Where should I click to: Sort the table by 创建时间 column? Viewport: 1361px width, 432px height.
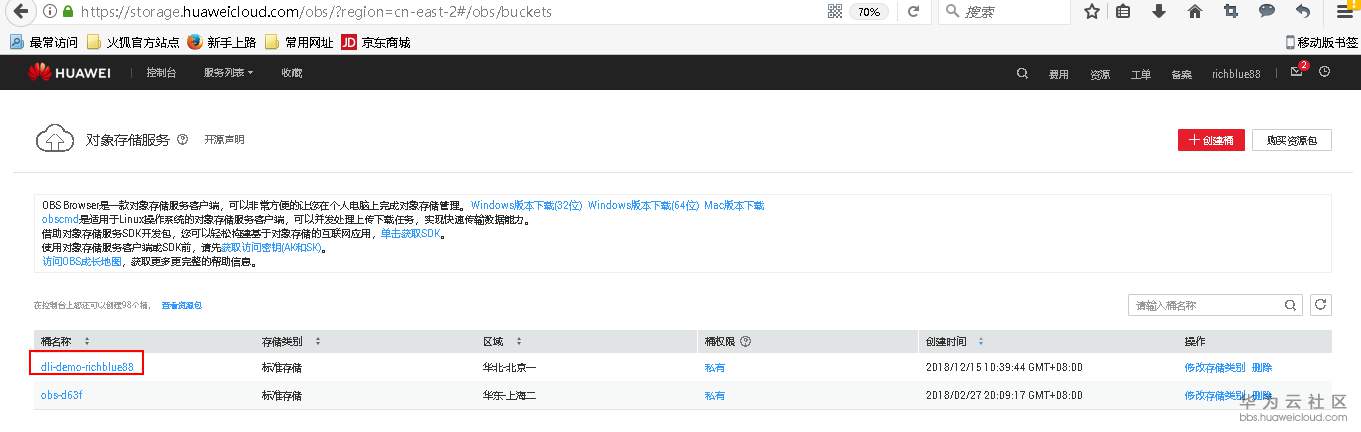[980, 342]
